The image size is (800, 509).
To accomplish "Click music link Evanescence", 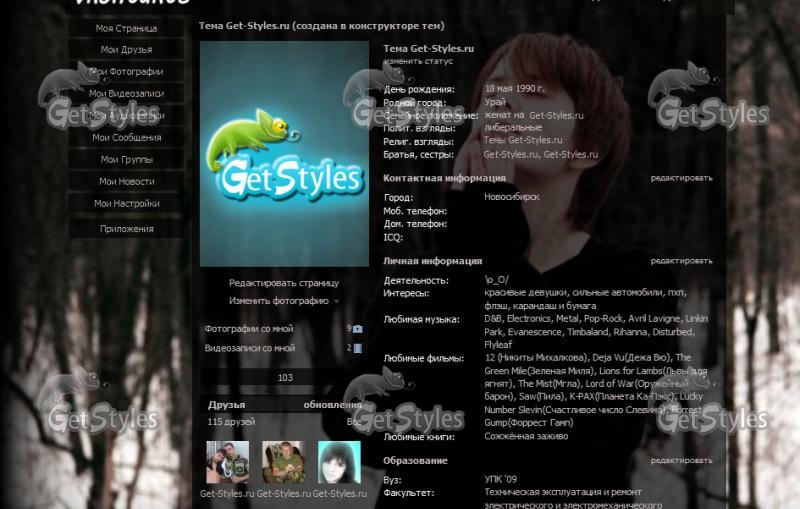I will 535,332.
